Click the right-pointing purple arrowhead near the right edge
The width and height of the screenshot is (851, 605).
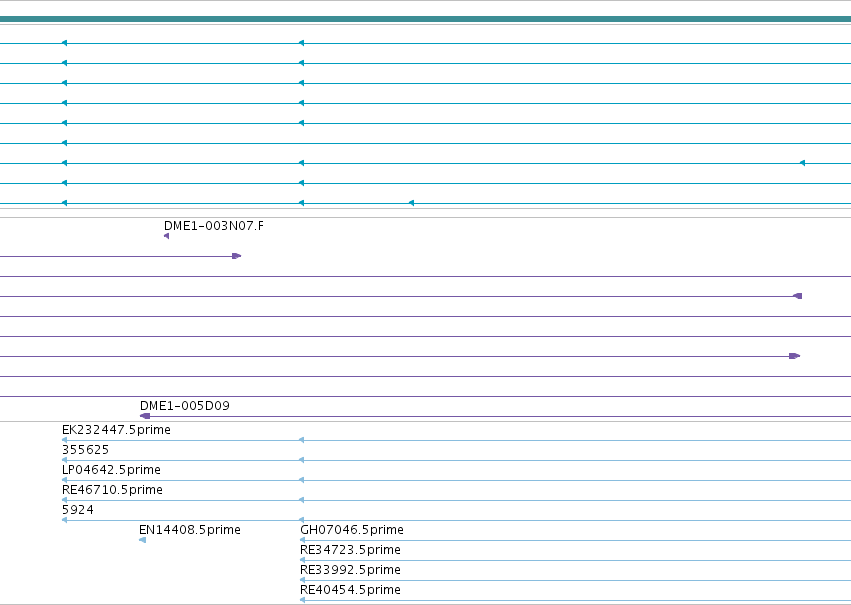(795, 356)
